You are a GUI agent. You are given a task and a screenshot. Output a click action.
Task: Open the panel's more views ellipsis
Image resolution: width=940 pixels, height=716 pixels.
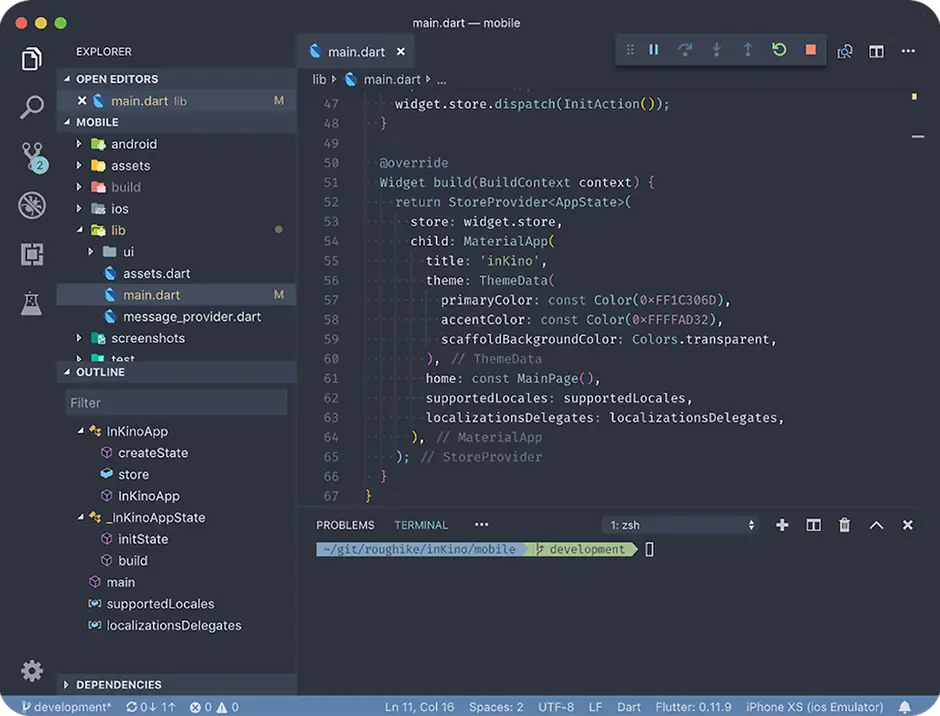(481, 525)
